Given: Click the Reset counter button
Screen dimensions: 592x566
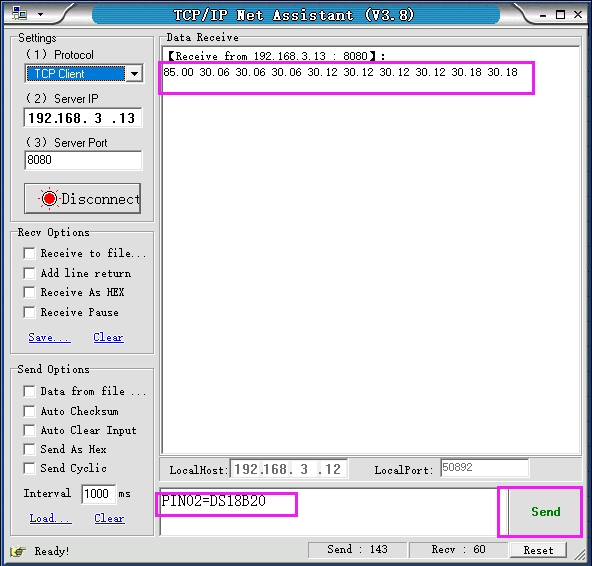Looking at the screenshot, I should 538,550.
